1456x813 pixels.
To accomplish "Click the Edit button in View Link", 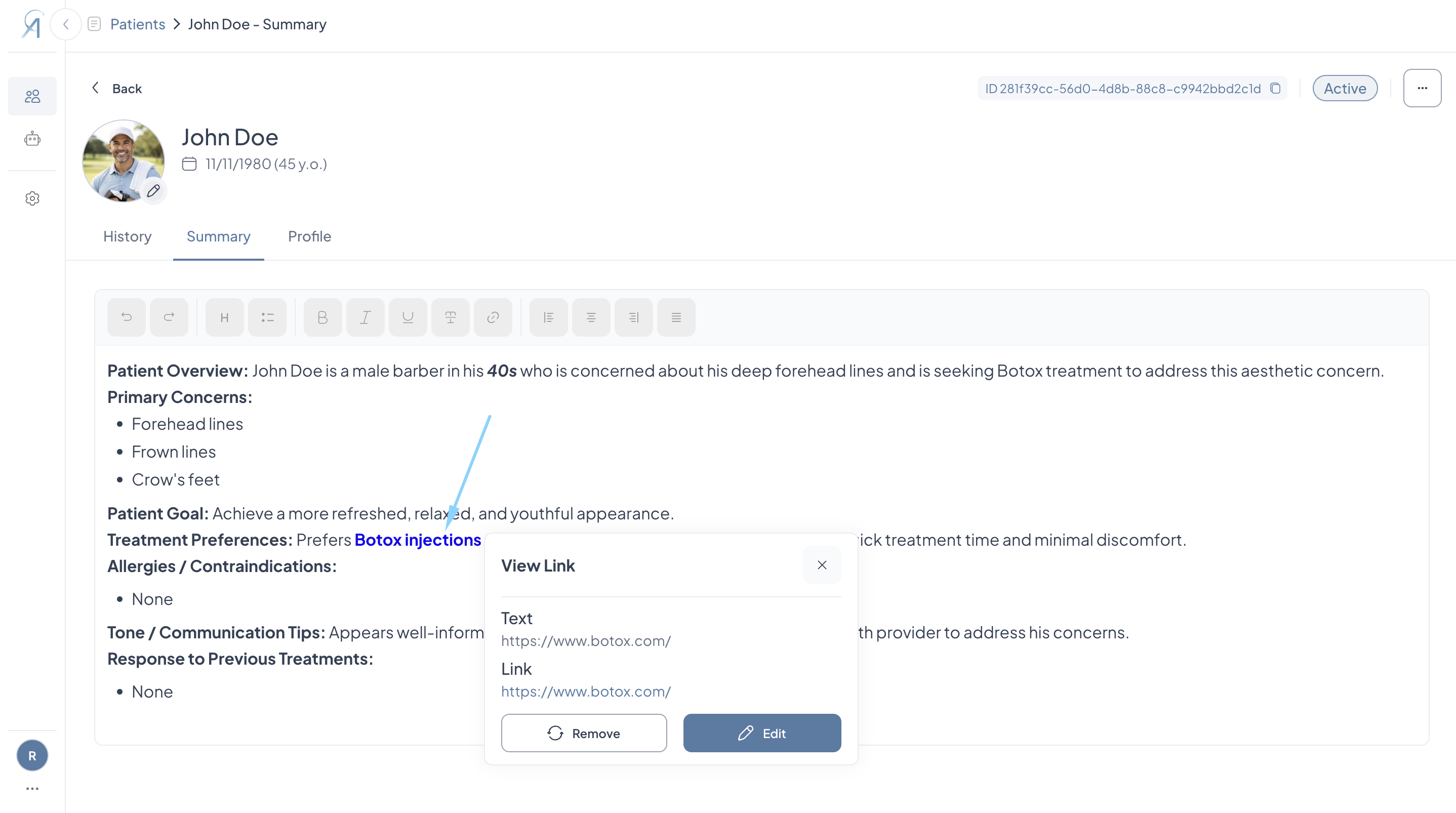I will tap(761, 734).
